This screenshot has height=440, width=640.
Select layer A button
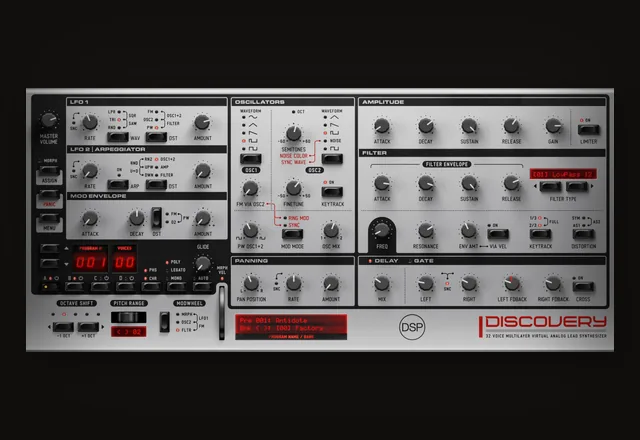pos(50,287)
